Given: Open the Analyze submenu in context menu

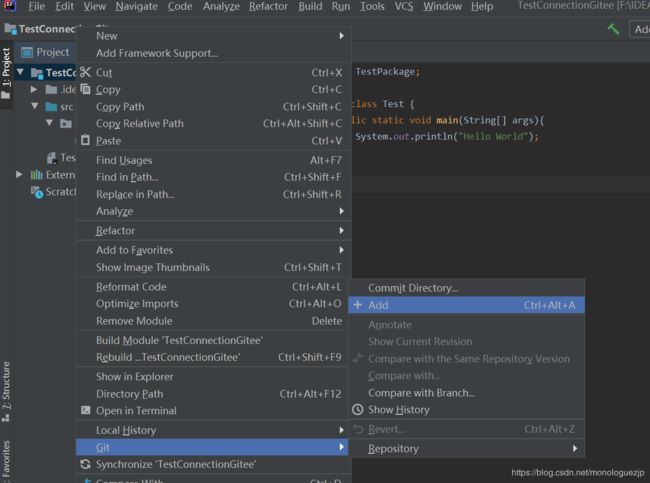Looking at the screenshot, I should (x=214, y=211).
